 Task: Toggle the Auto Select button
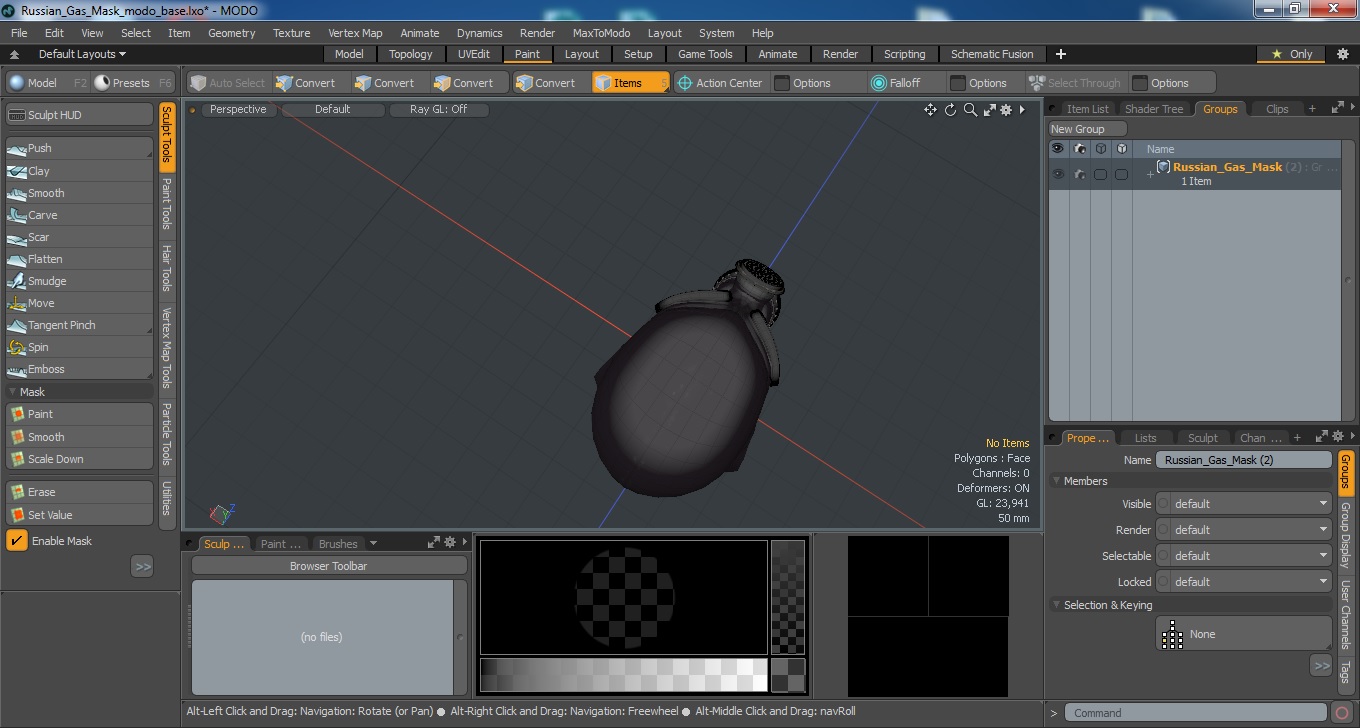pyautogui.click(x=228, y=83)
